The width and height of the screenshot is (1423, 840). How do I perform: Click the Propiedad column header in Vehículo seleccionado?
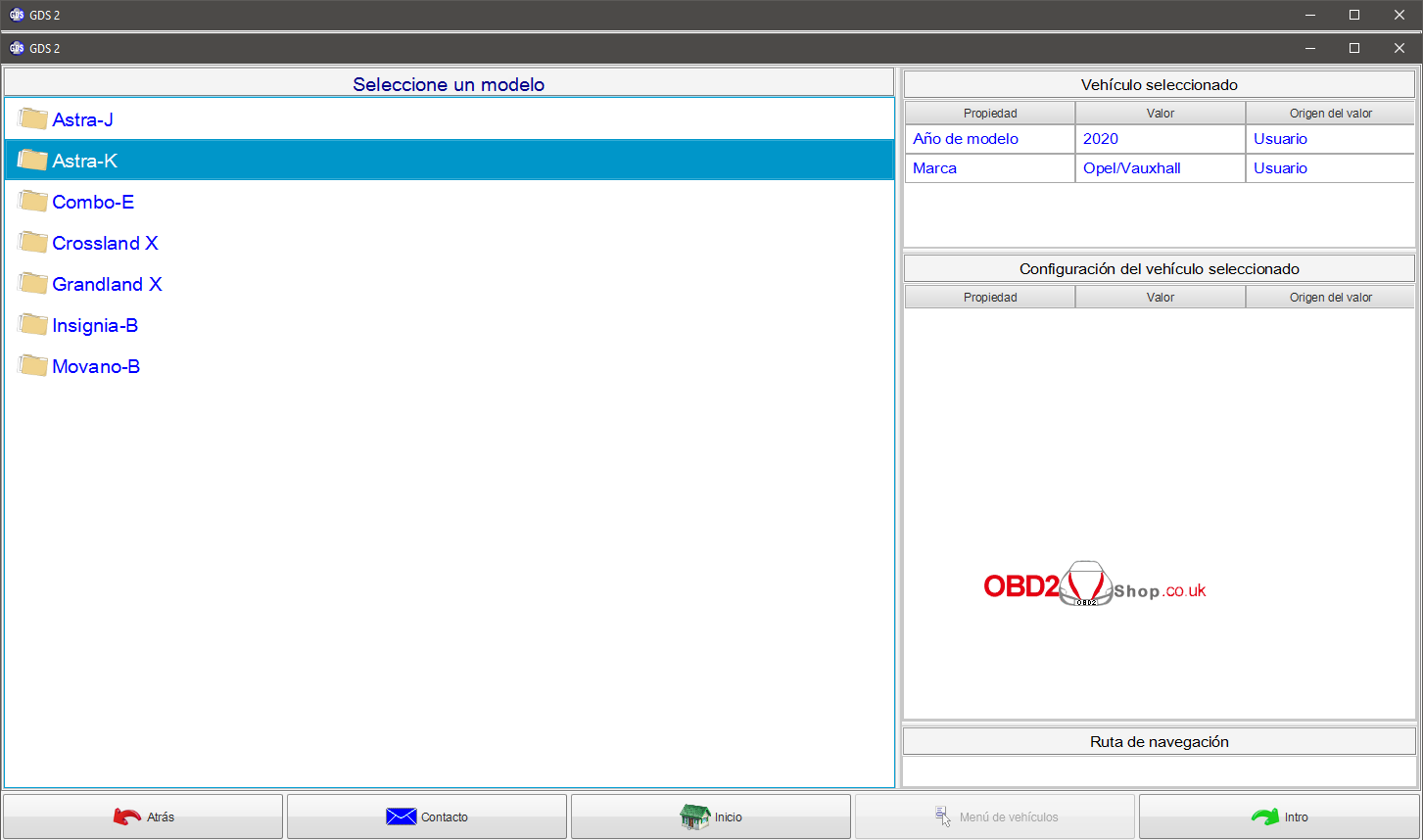pos(990,114)
